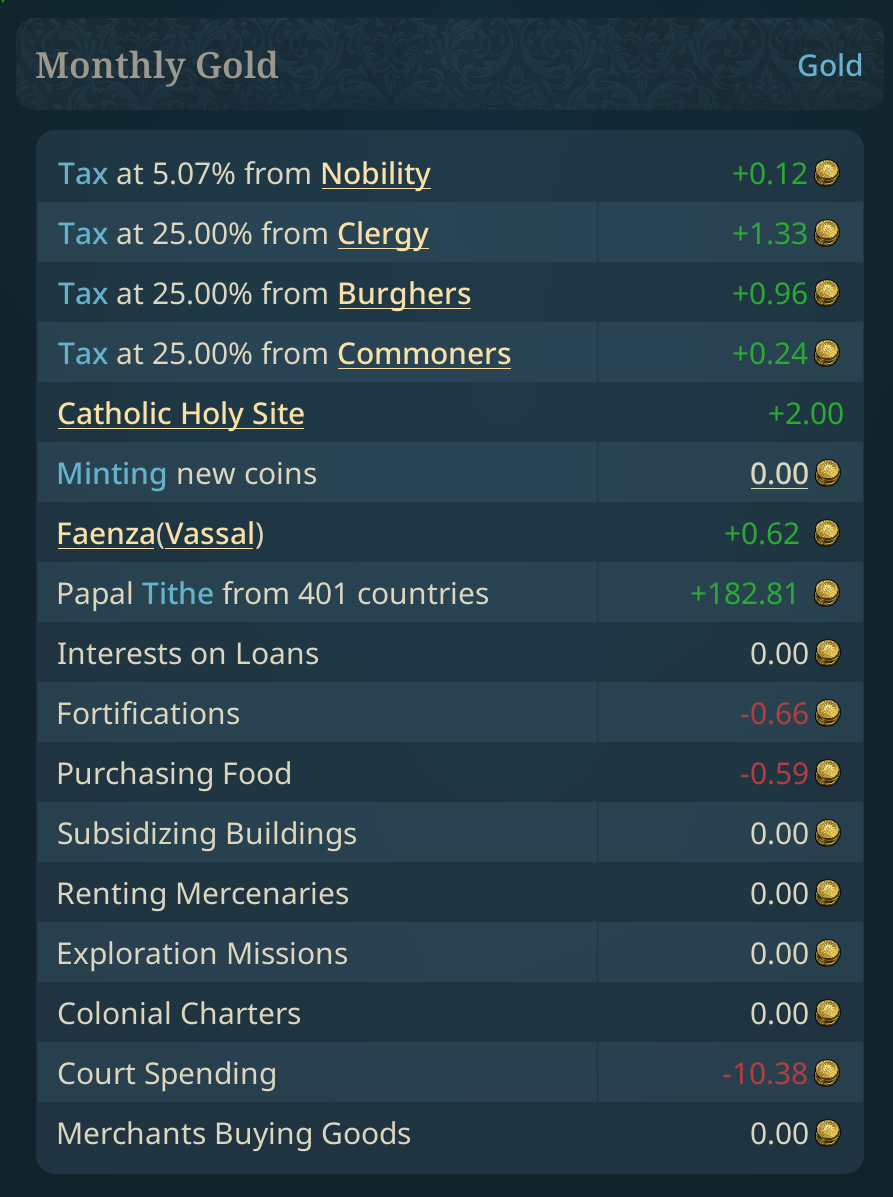Screen dimensions: 893x1197
Task: Open the Clergy link
Action: coord(383,232)
